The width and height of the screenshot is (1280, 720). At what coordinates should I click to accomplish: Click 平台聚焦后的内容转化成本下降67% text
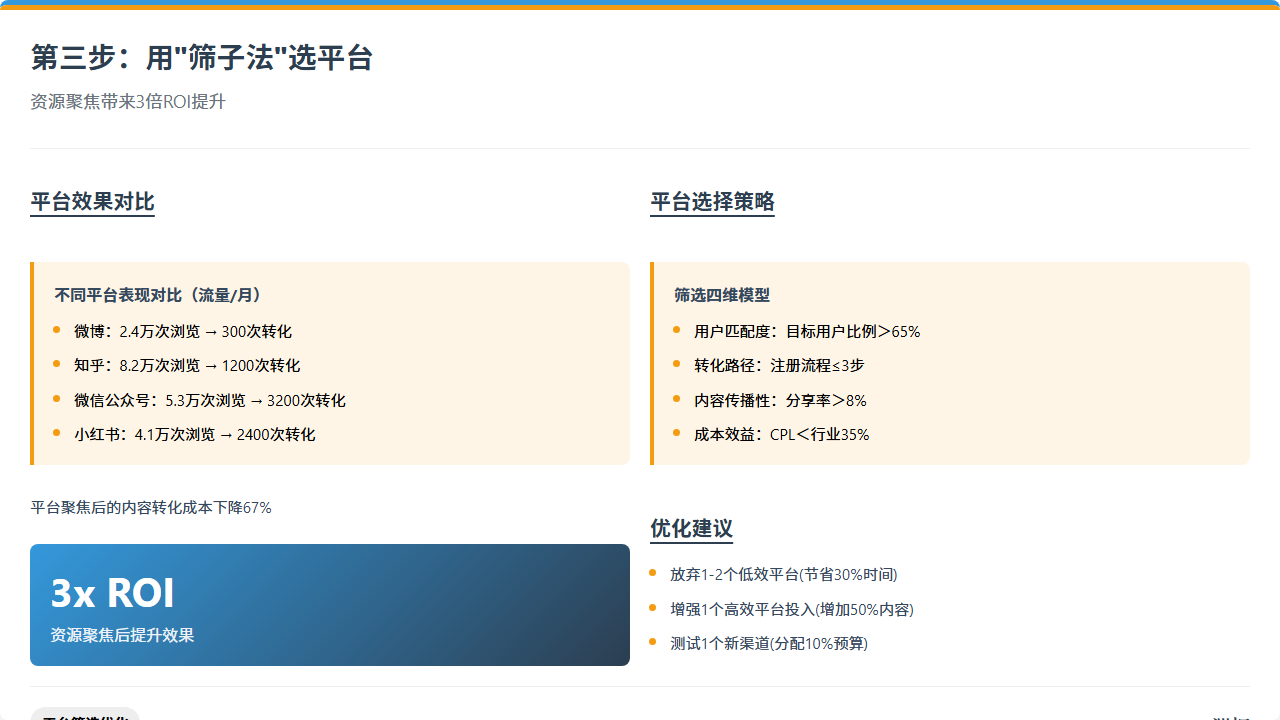pos(151,508)
